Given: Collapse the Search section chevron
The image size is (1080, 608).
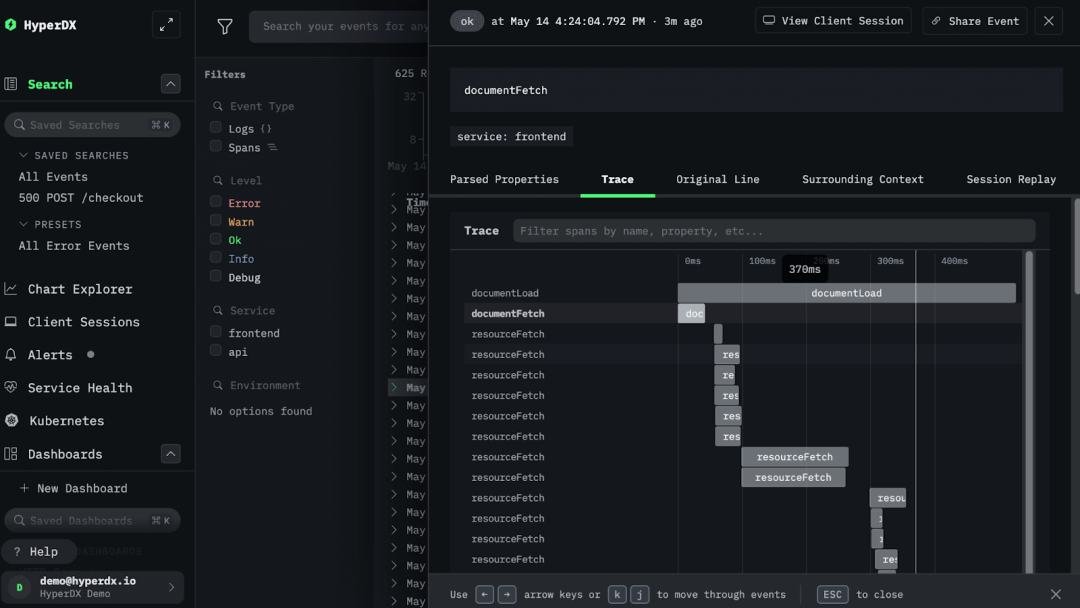Looking at the screenshot, I should pyautogui.click(x=170, y=84).
